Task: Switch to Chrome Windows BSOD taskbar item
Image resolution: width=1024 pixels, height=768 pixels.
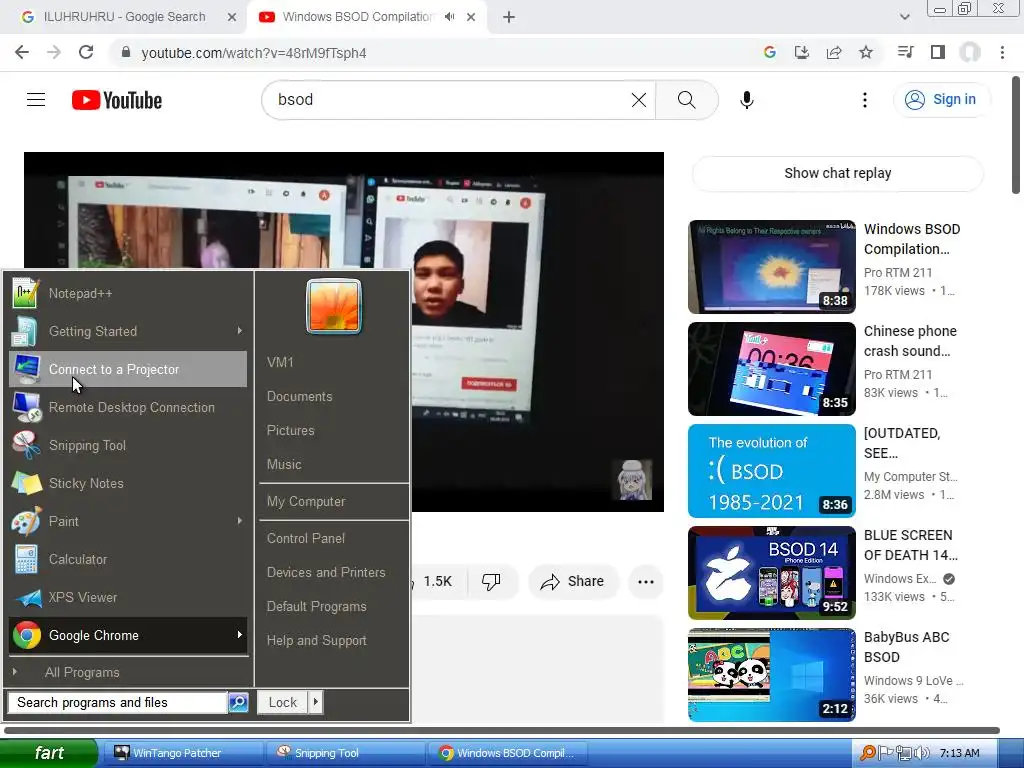Action: [x=507, y=753]
